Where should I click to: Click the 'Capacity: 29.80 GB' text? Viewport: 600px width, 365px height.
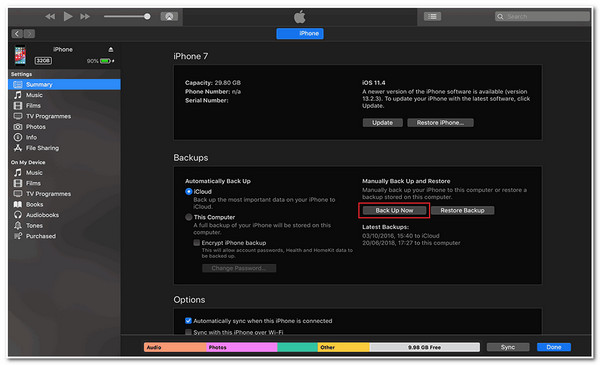(213, 83)
